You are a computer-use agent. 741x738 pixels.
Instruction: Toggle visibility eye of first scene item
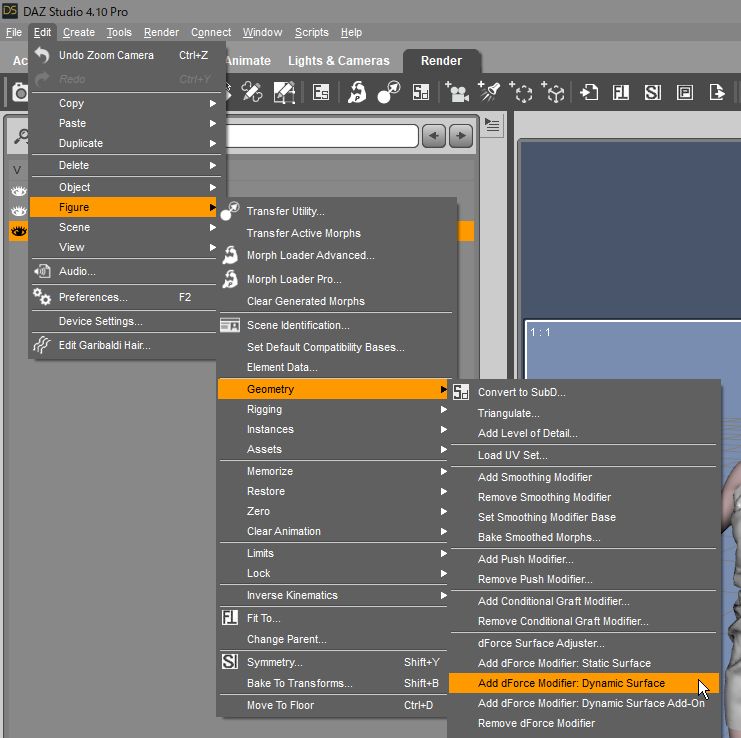[19, 191]
